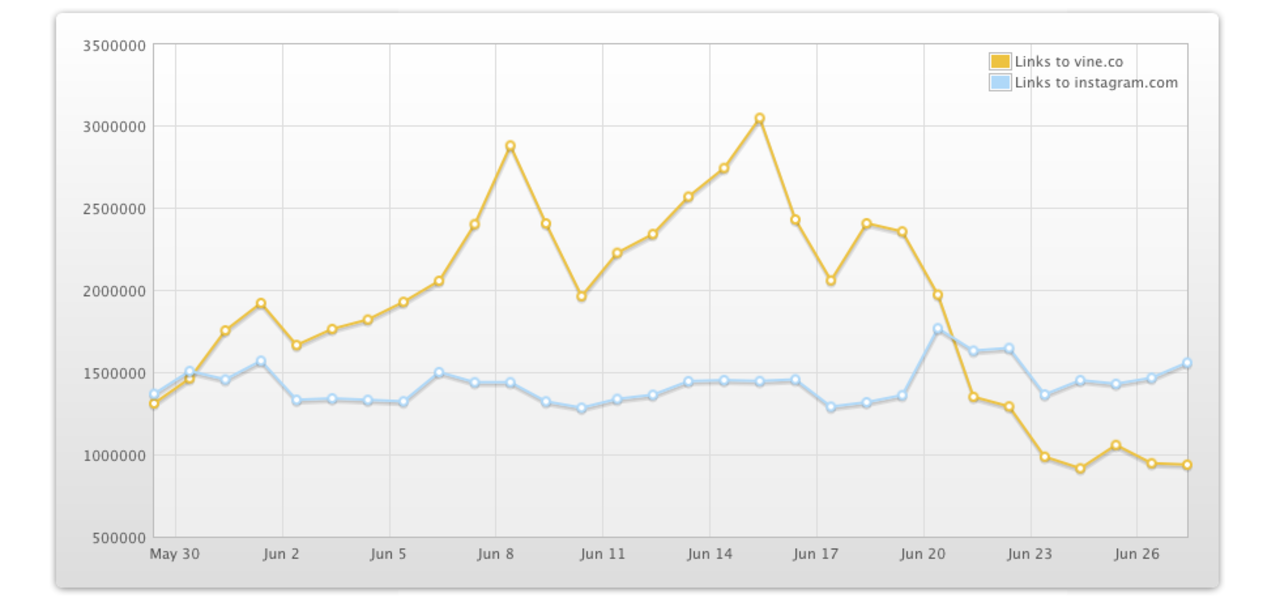The width and height of the screenshot is (1280, 598).
Task: Click the "Jun 14" x-axis label
Action: point(709,554)
